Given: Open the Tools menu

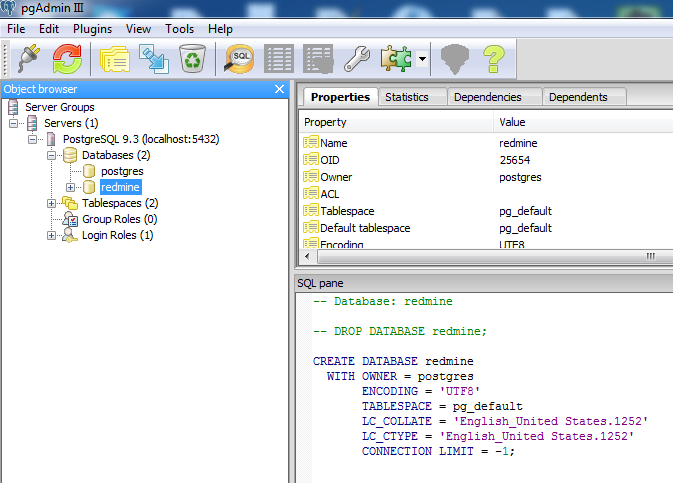Looking at the screenshot, I should pyautogui.click(x=179, y=29).
